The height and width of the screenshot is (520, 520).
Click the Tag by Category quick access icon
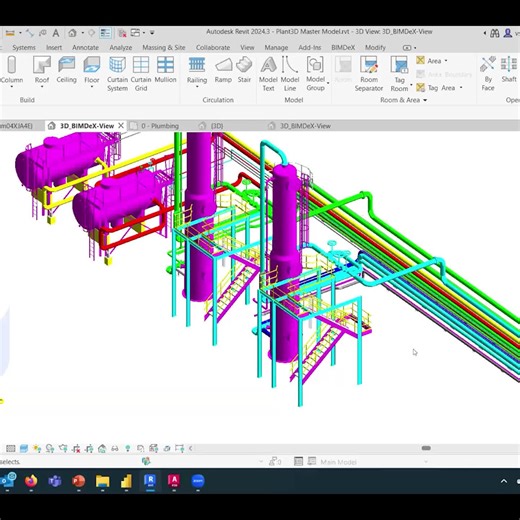tap(43, 33)
